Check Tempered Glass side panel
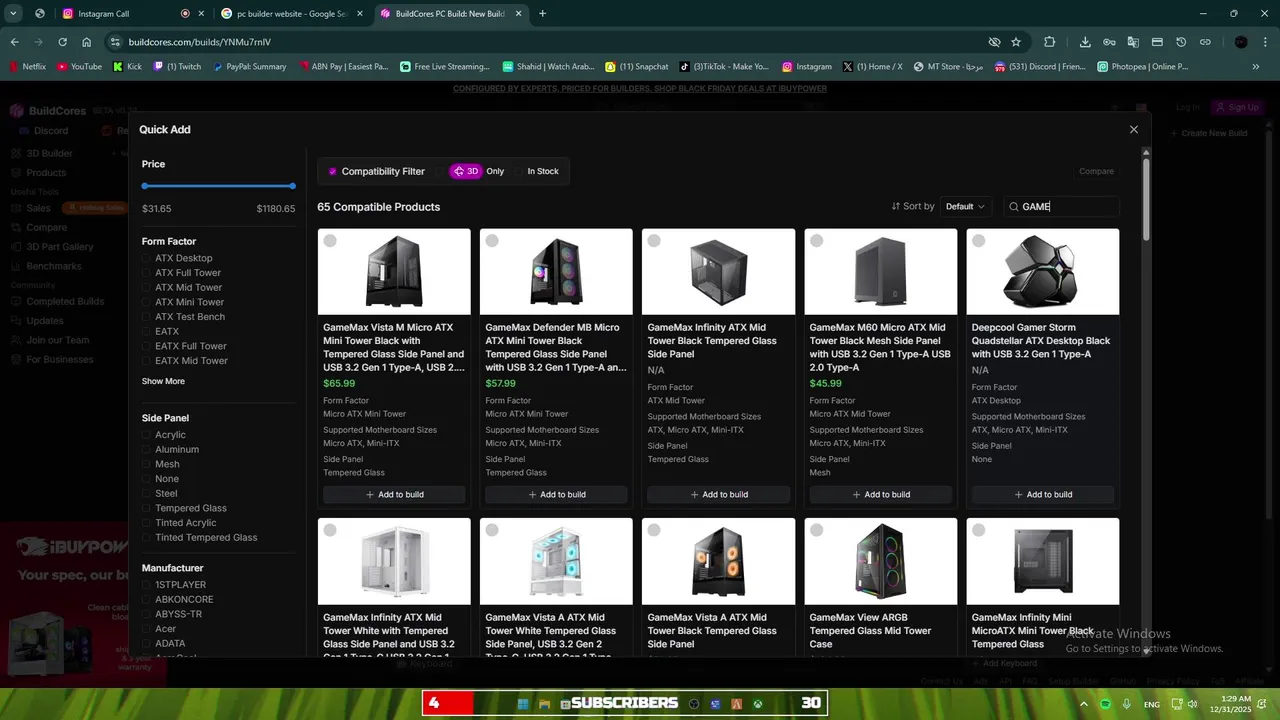This screenshot has width=1280, height=720. 147,508
